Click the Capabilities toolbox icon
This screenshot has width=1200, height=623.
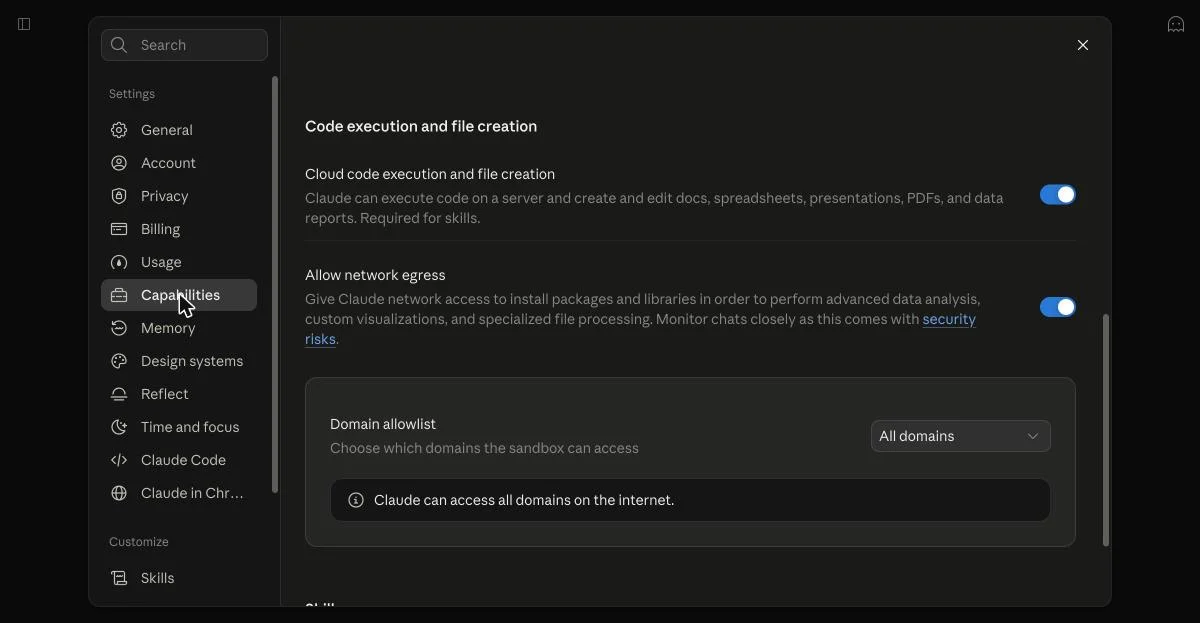pyautogui.click(x=119, y=295)
